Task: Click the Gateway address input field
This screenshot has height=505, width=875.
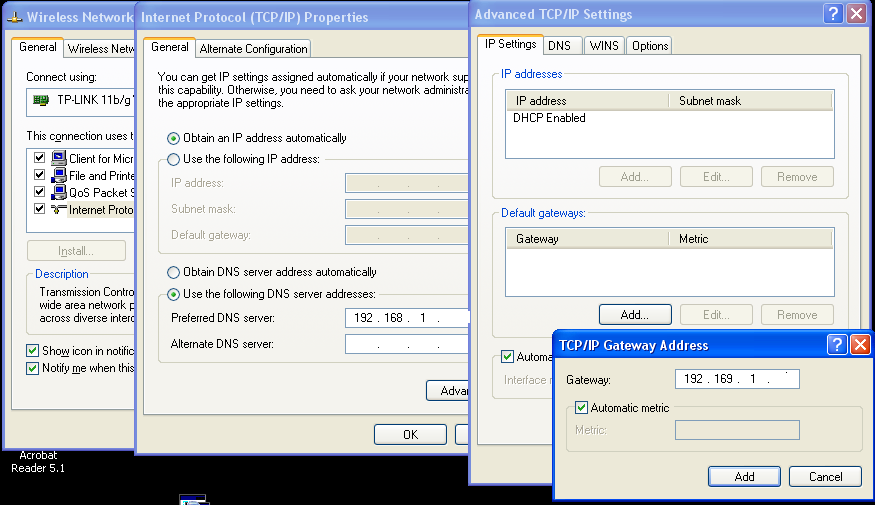Action: (737, 379)
